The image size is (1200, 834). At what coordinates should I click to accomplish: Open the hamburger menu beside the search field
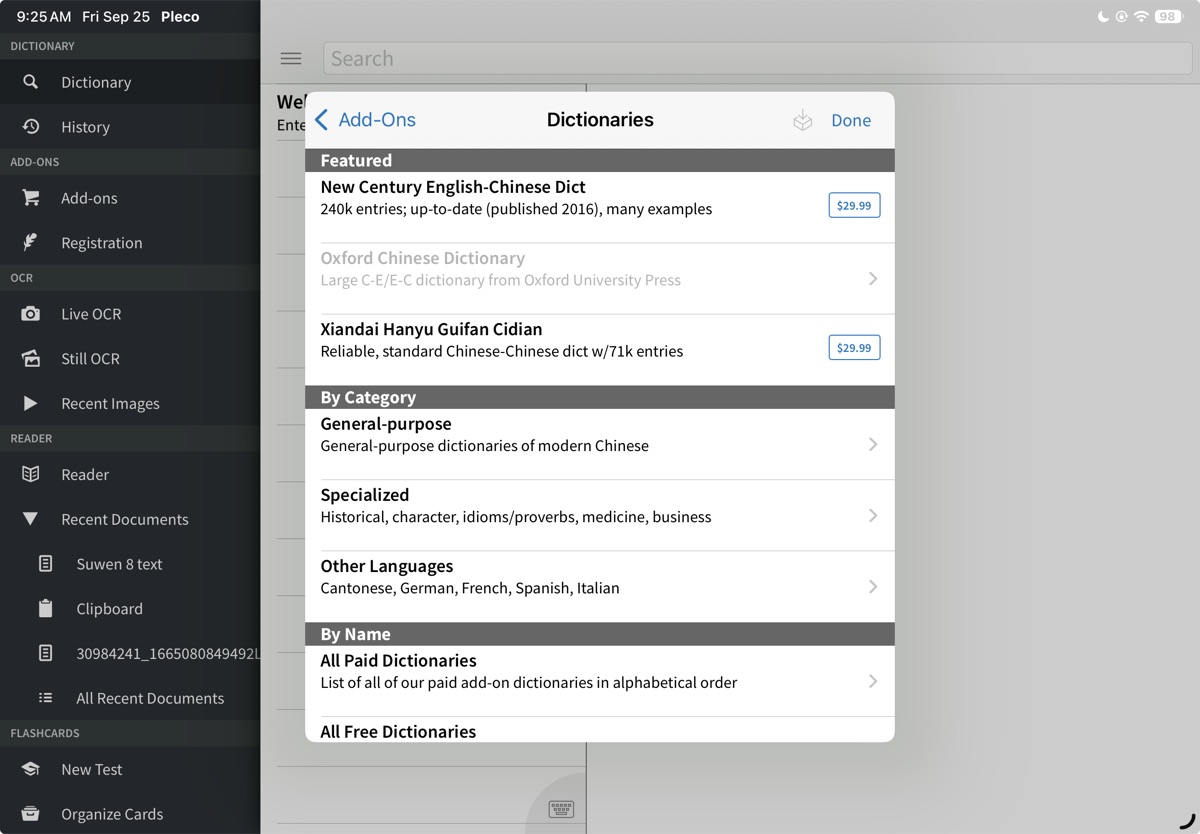tap(291, 58)
